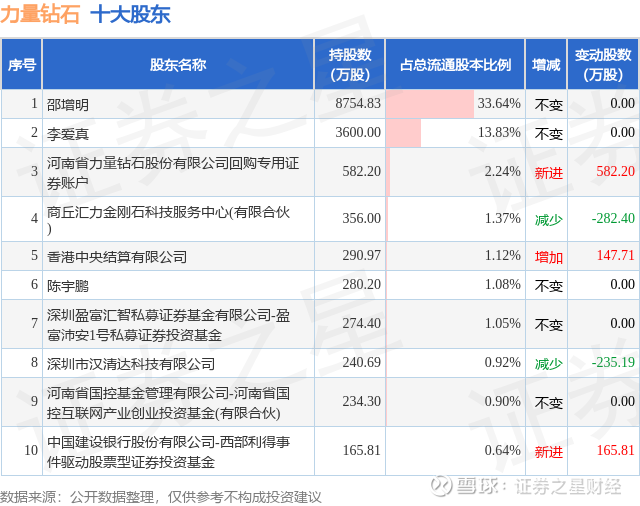Click holdings value 240.69
The image size is (640, 506).
point(362,362)
